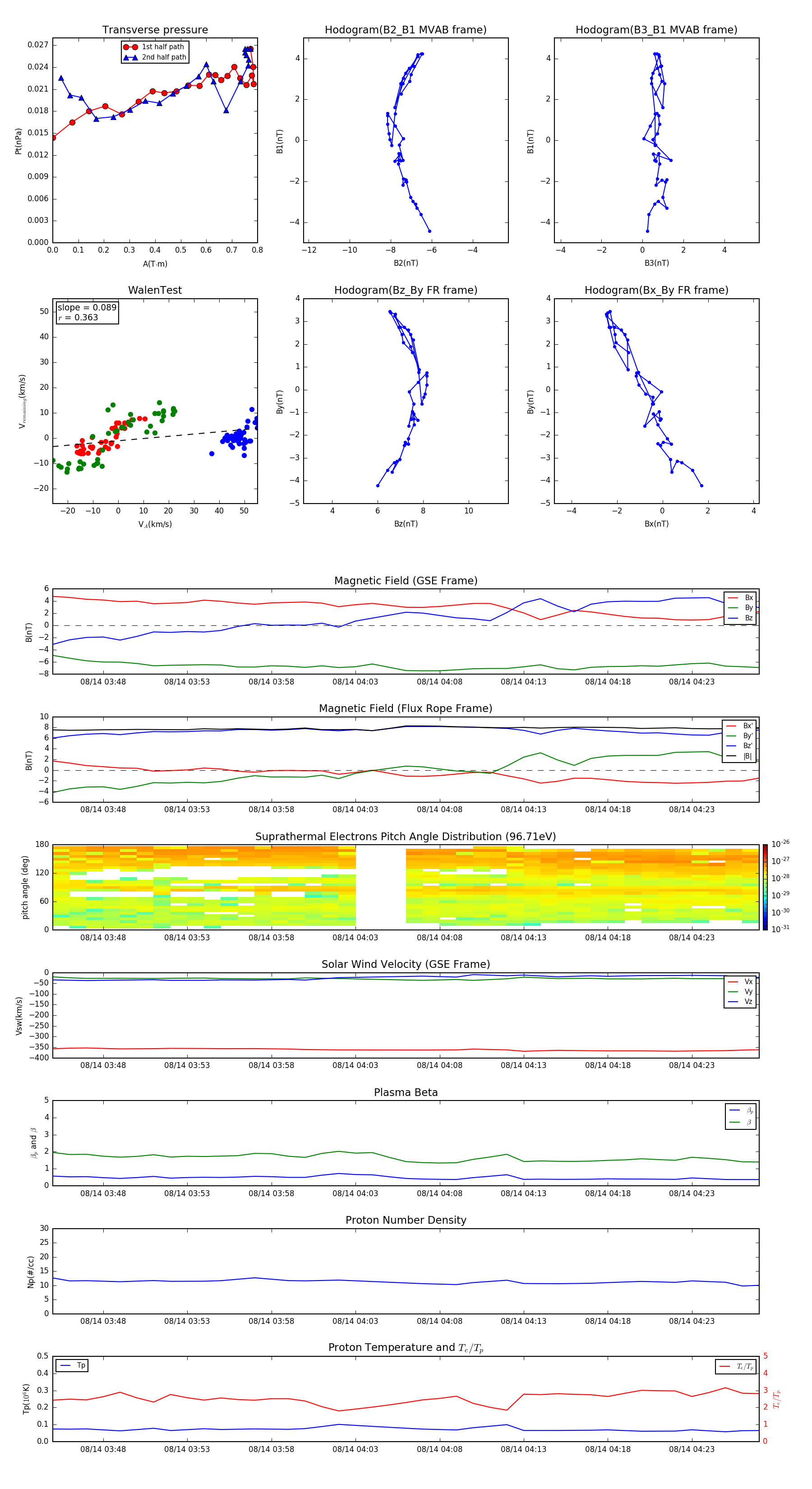Select '|B|' in Flux Rope legend
Screen dimensions: 812x1489
(x=740, y=756)
